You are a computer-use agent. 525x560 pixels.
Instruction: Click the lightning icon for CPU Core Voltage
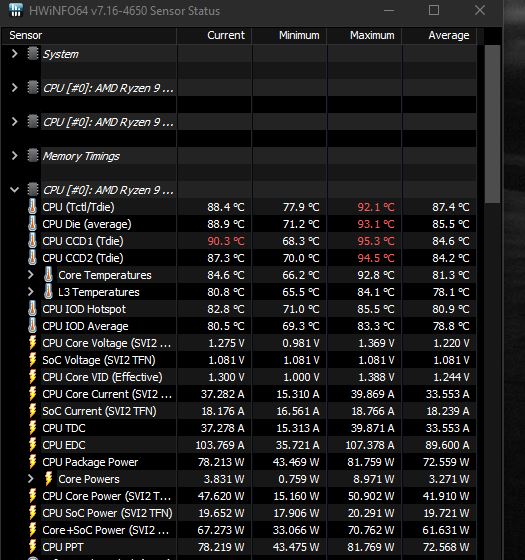click(x=32, y=342)
